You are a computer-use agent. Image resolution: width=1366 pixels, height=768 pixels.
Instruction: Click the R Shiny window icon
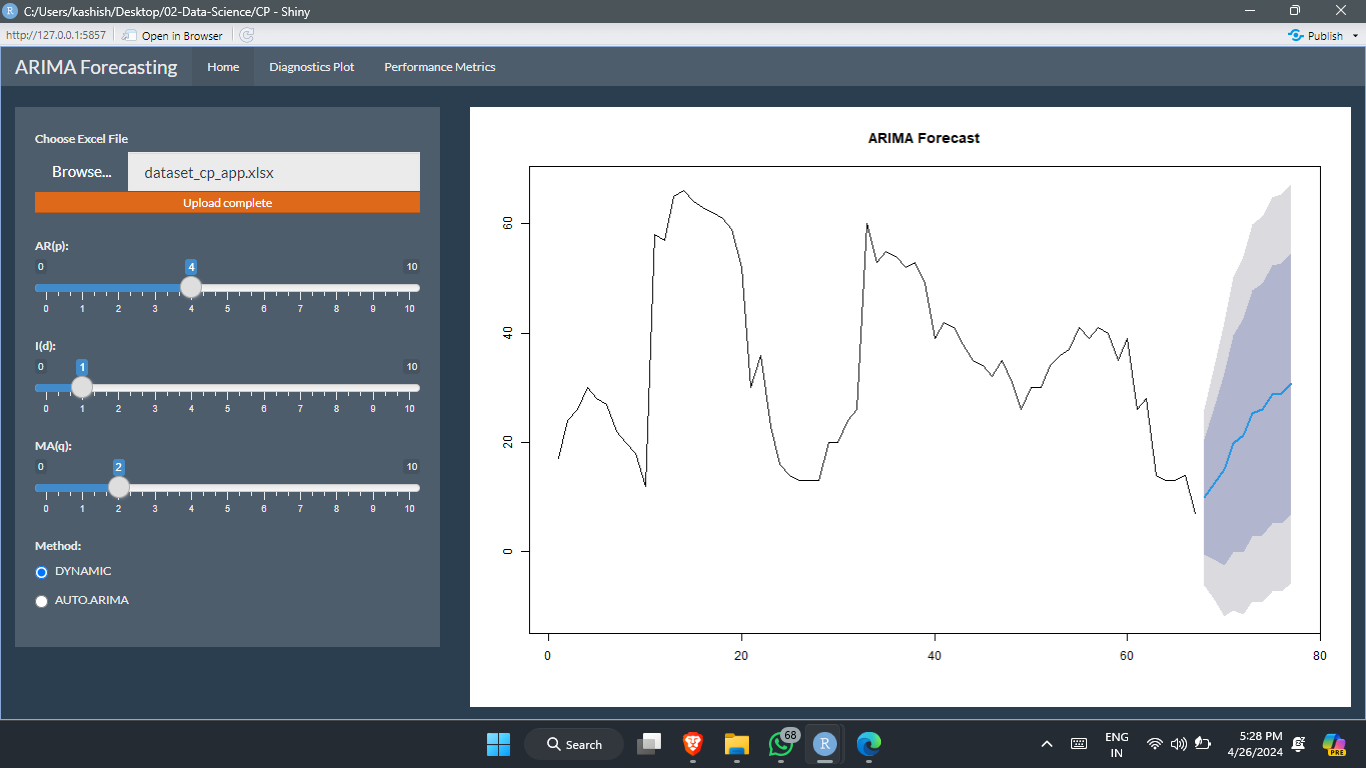point(11,10)
